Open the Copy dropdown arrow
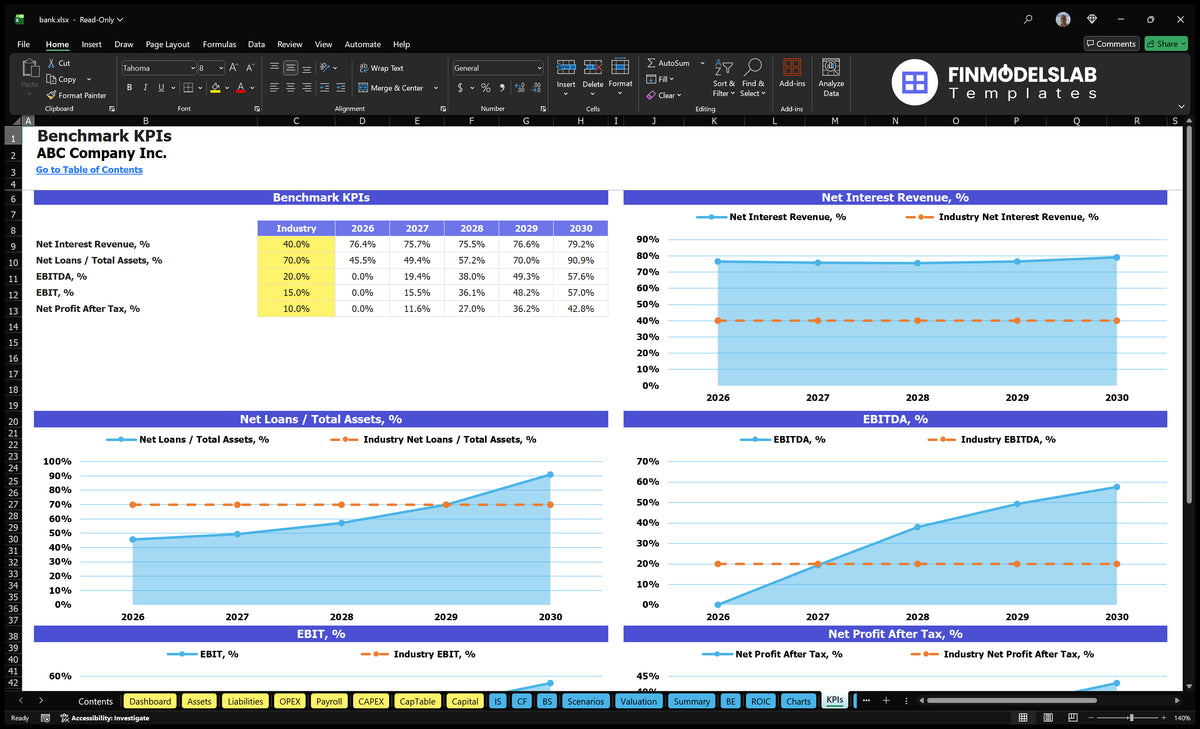The width and height of the screenshot is (1200, 729). [88, 79]
